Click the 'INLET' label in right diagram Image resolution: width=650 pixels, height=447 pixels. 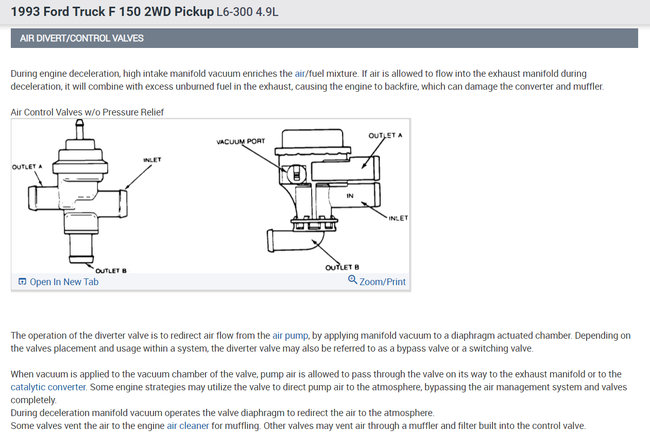click(x=398, y=218)
